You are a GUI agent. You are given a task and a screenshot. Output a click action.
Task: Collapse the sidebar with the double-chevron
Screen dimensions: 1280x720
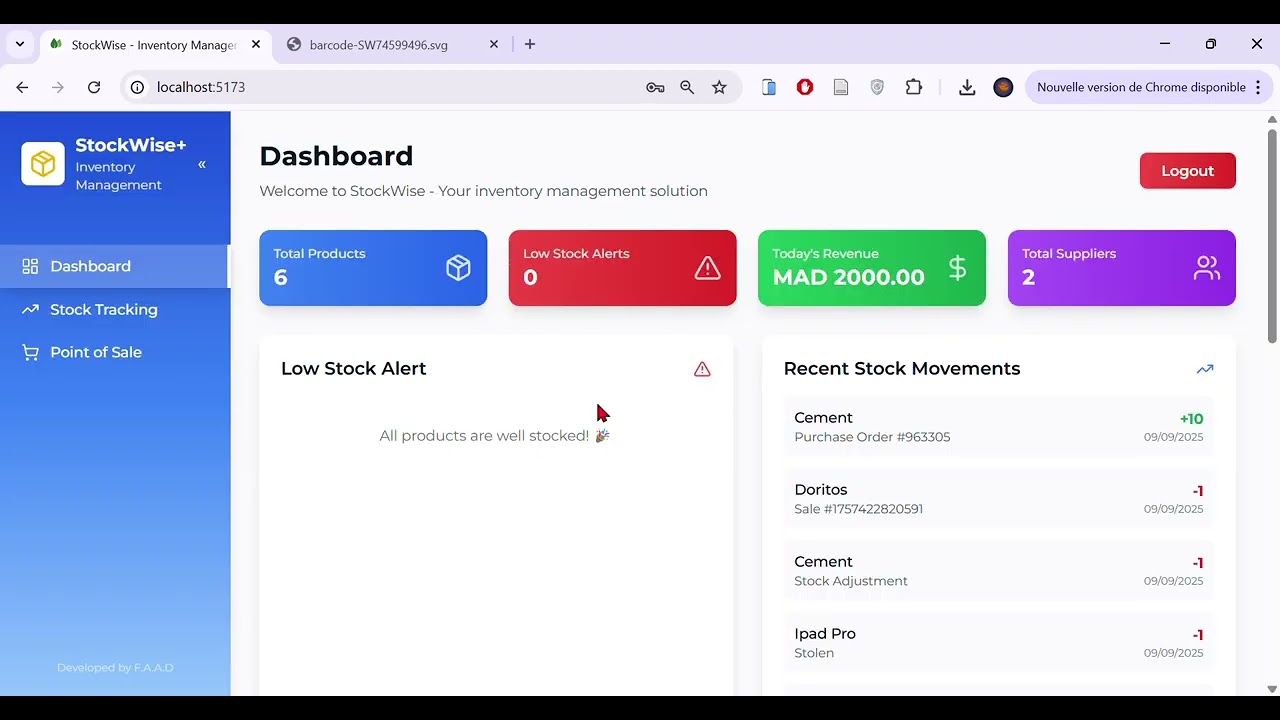click(x=202, y=164)
